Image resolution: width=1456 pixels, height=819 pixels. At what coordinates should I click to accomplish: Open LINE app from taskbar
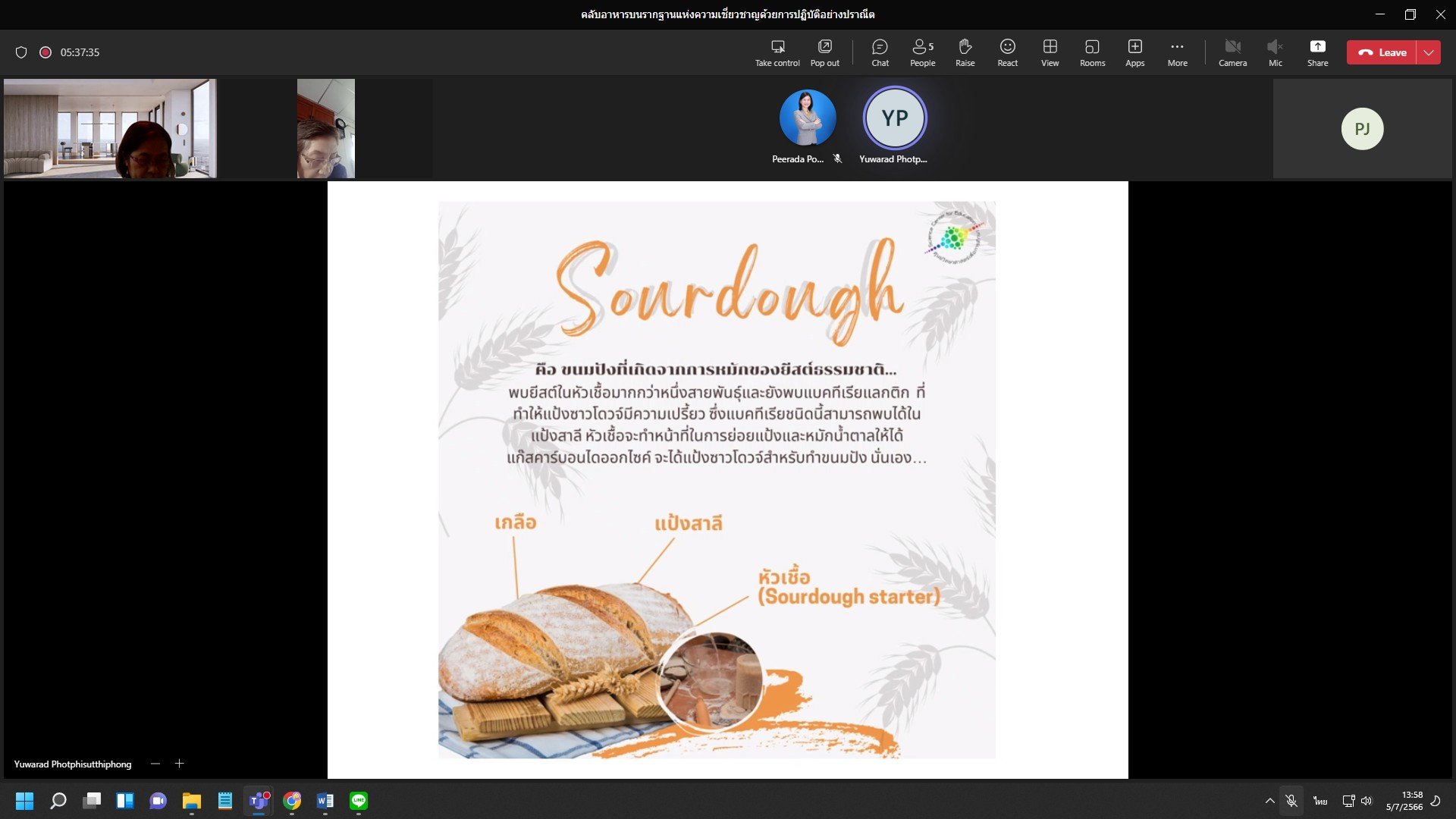coord(359,801)
